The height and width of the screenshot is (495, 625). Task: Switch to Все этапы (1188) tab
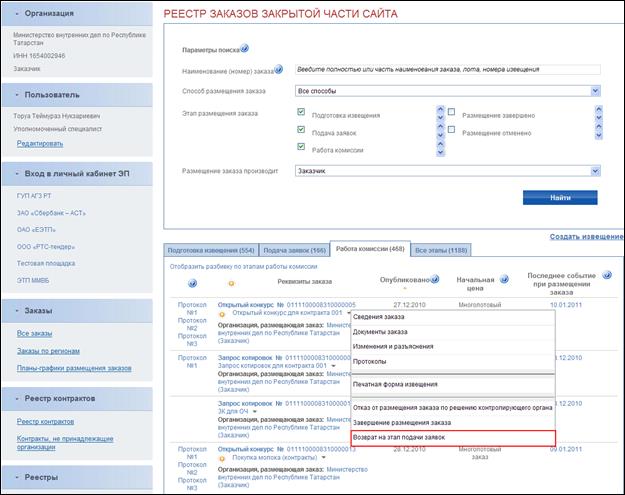[441, 250]
